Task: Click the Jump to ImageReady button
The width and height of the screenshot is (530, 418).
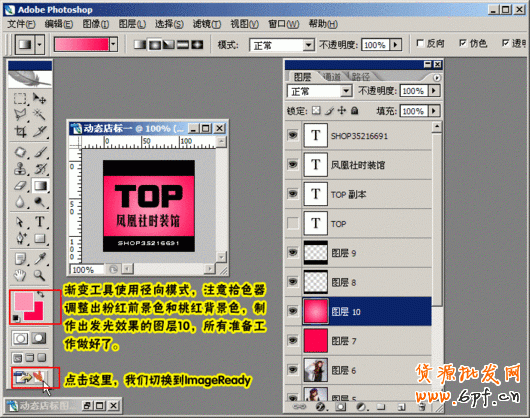Action: pos(30,377)
